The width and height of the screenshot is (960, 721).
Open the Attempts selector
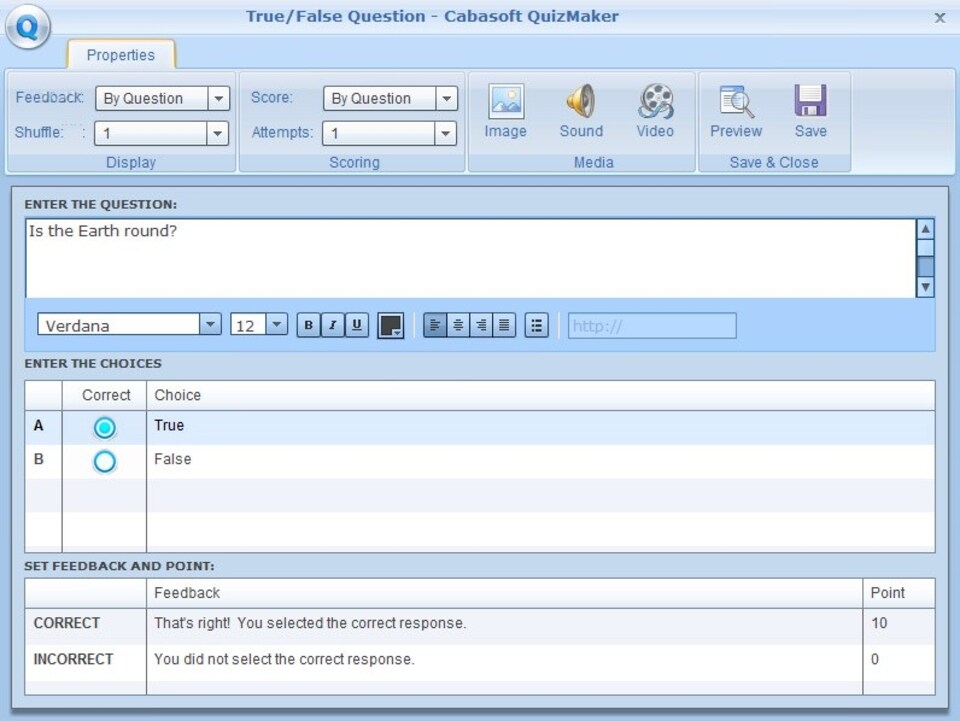pyautogui.click(x=446, y=132)
